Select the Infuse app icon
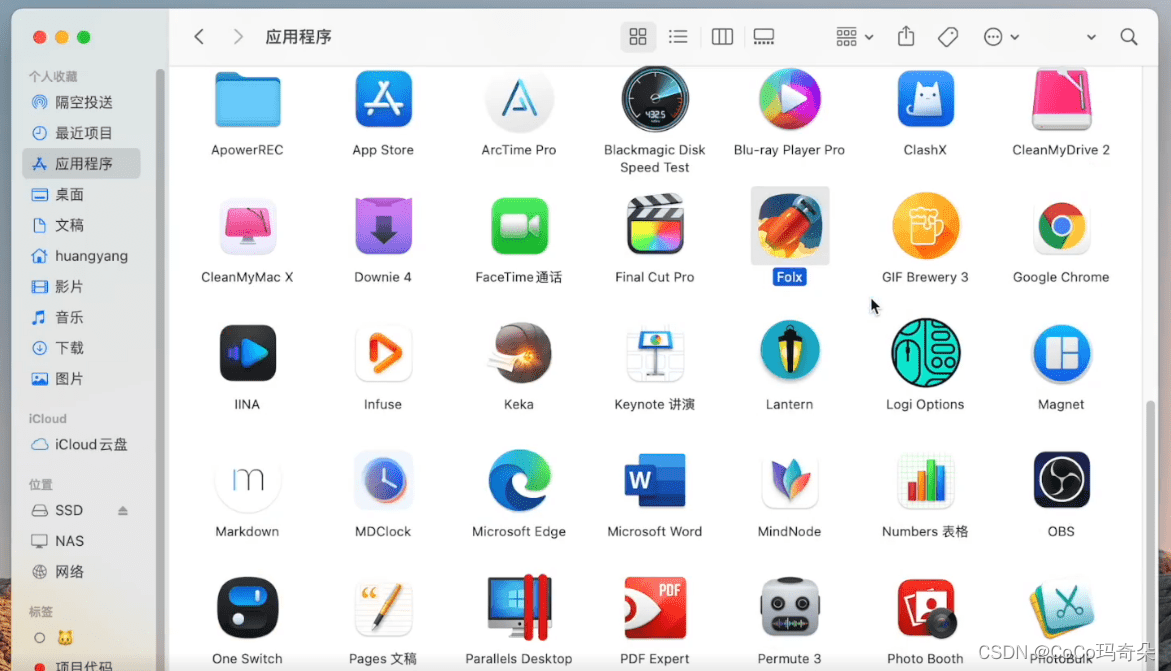This screenshot has width=1171, height=671. click(383, 353)
